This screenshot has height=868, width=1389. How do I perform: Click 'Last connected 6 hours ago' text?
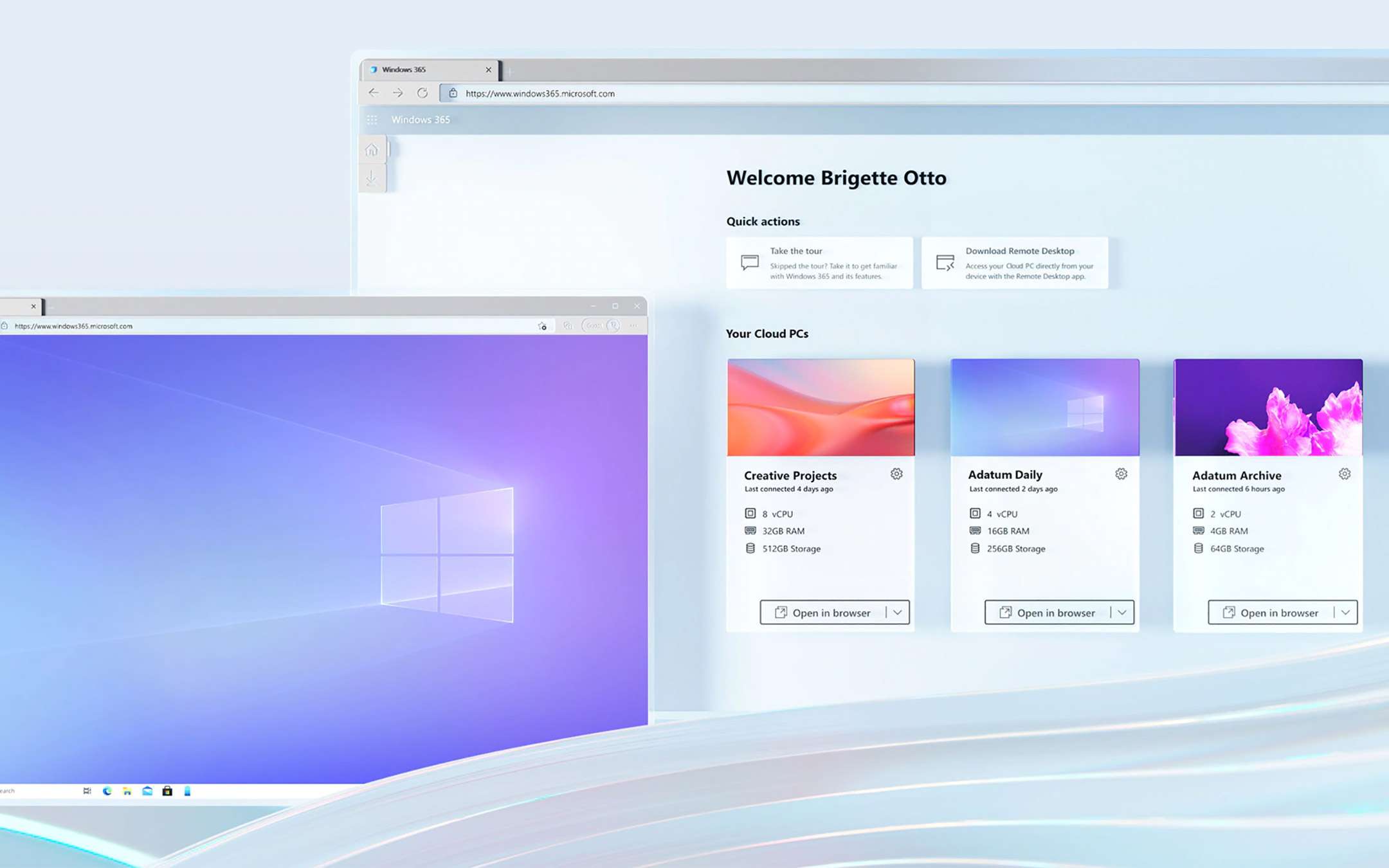tap(1239, 489)
